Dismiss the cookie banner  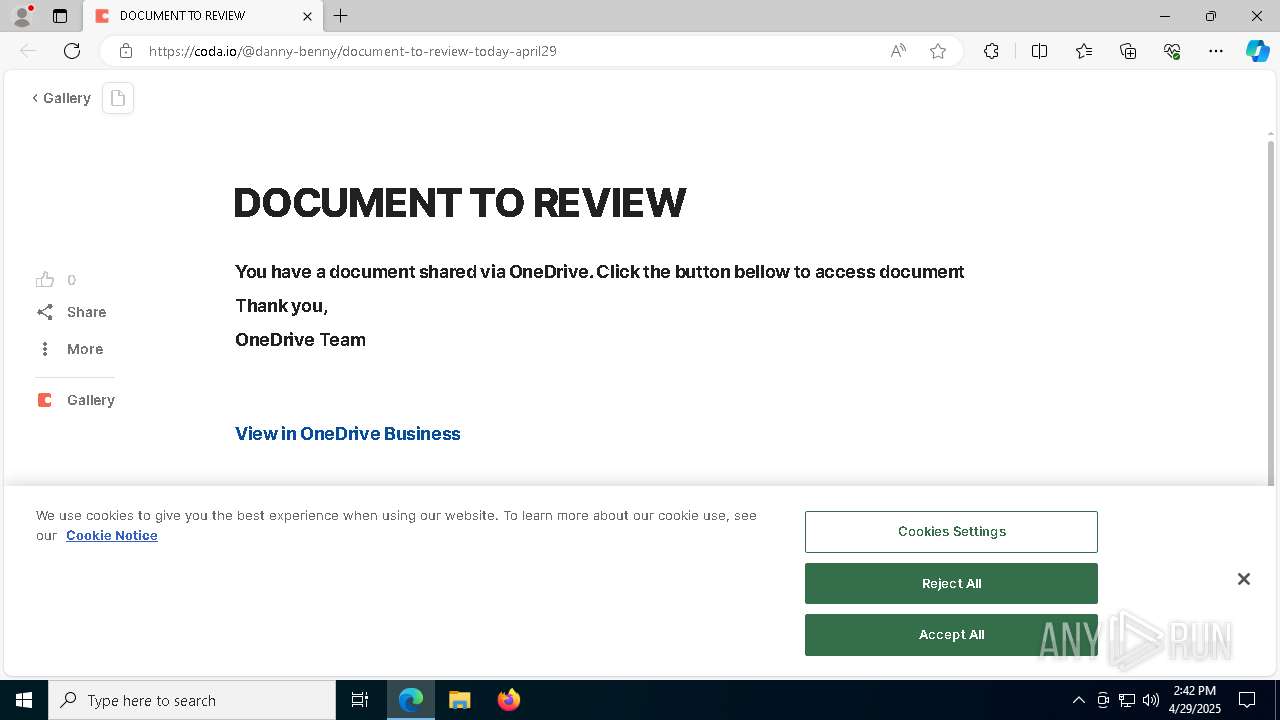tap(1243, 579)
